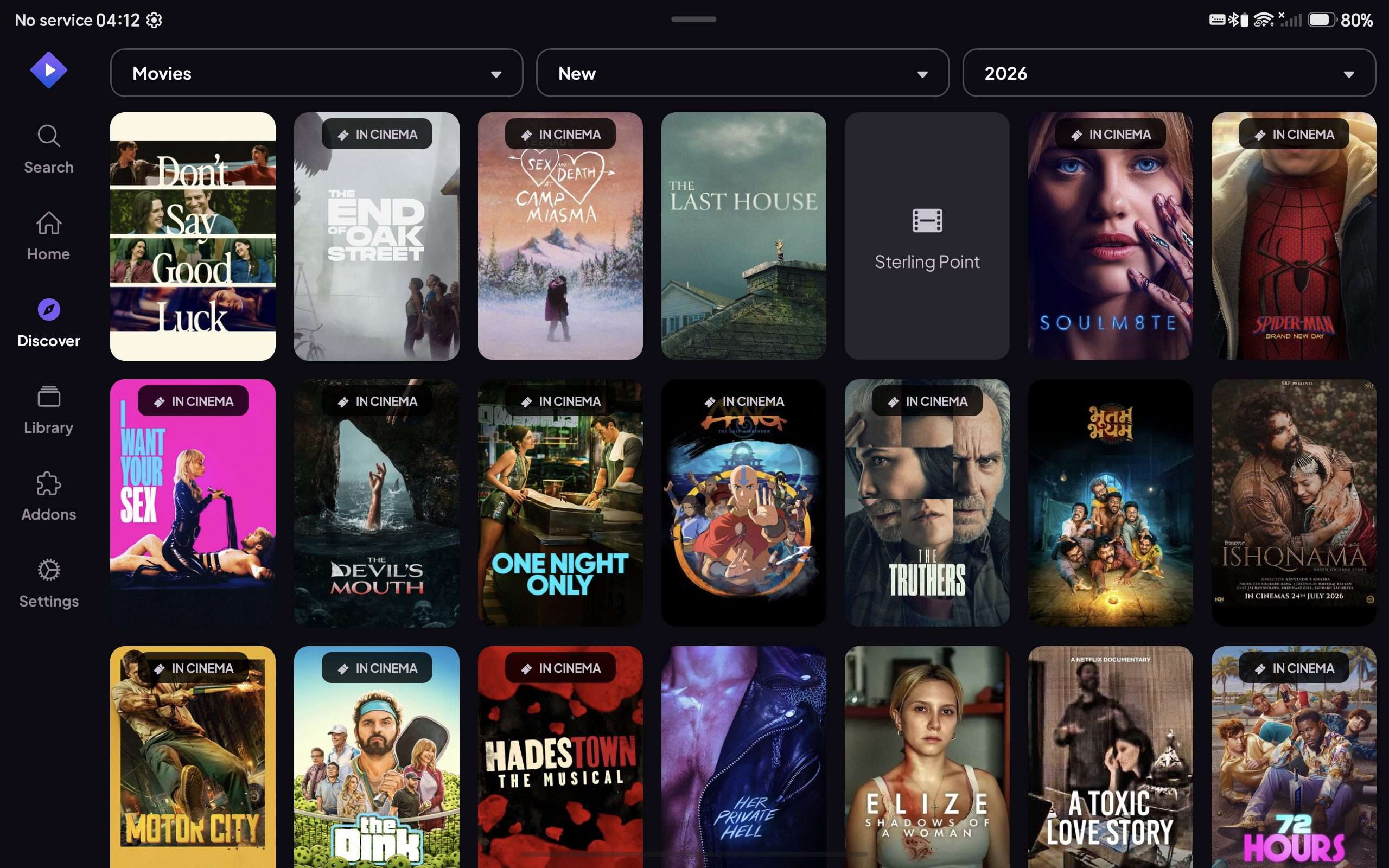The image size is (1389, 868).
Task: Tap the top drag handle bar
Action: (x=693, y=20)
